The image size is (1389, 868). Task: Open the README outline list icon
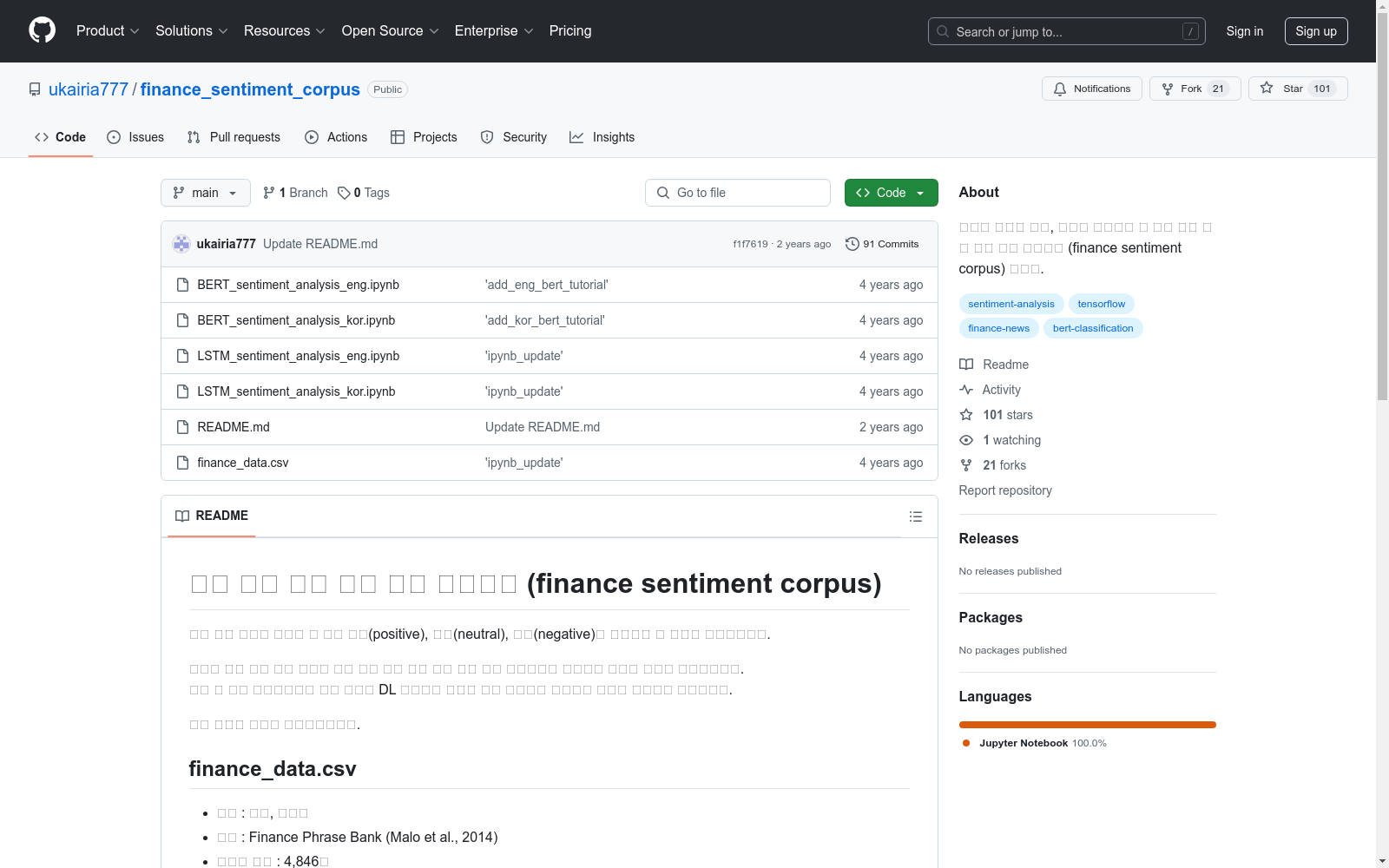915,516
